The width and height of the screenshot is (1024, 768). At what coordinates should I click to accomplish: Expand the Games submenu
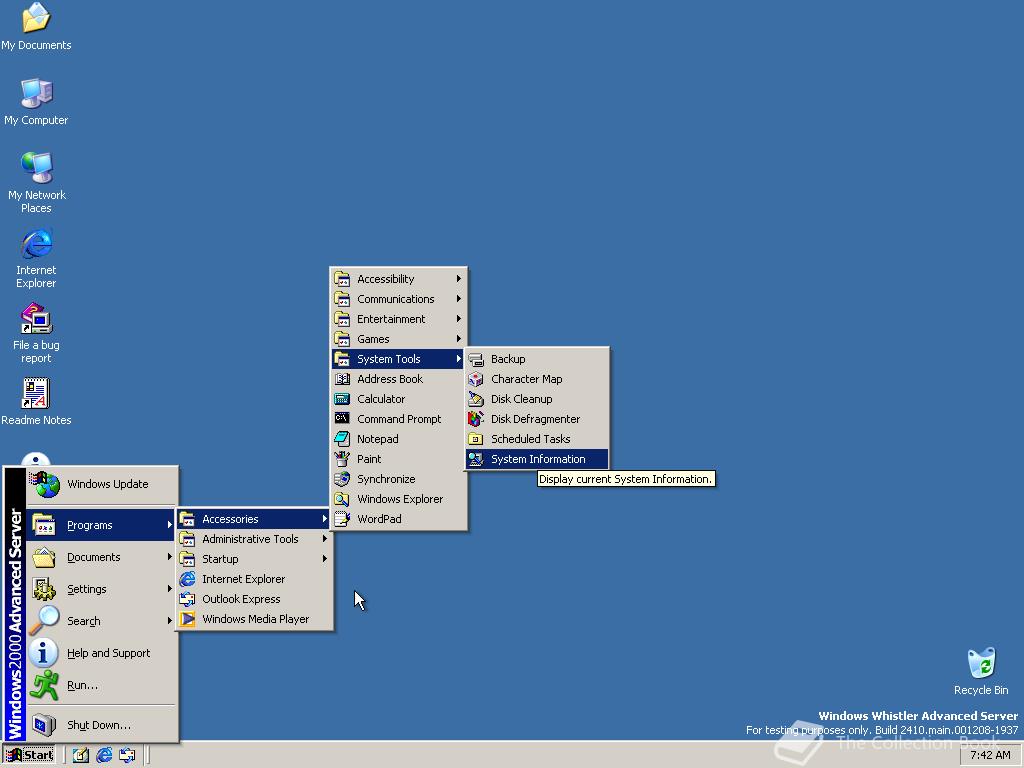tap(398, 339)
